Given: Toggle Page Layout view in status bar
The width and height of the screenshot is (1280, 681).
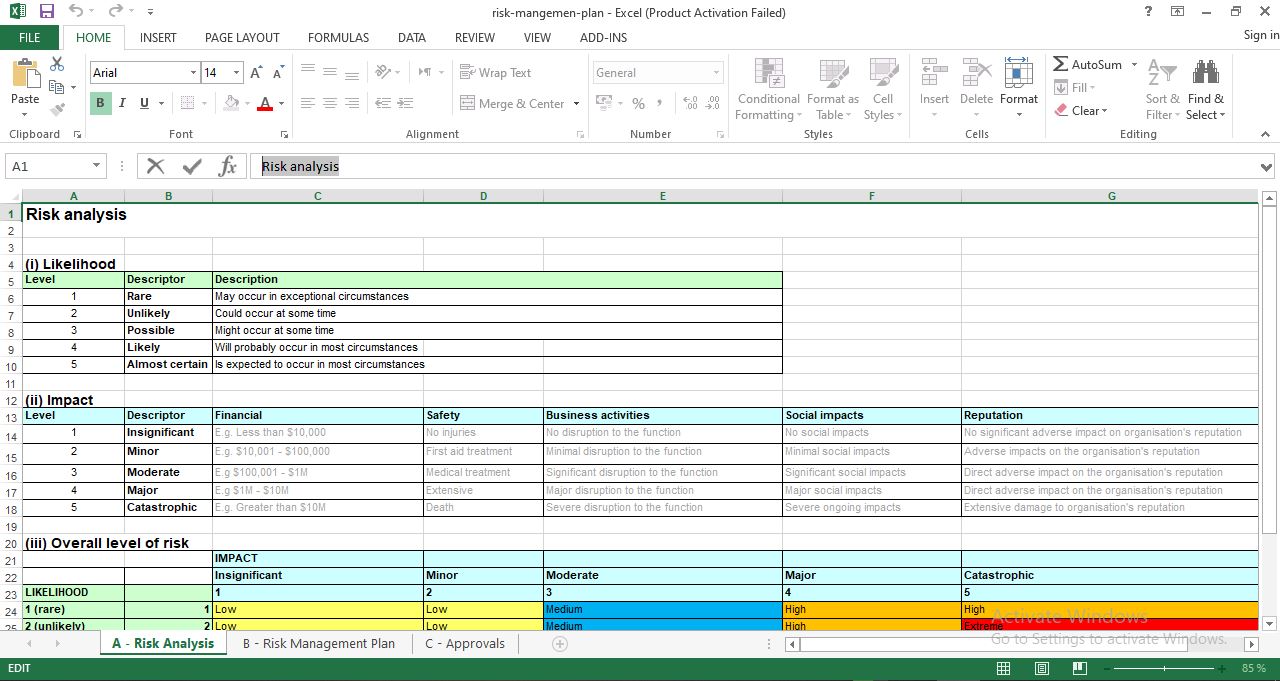Looking at the screenshot, I should pos(1041,668).
